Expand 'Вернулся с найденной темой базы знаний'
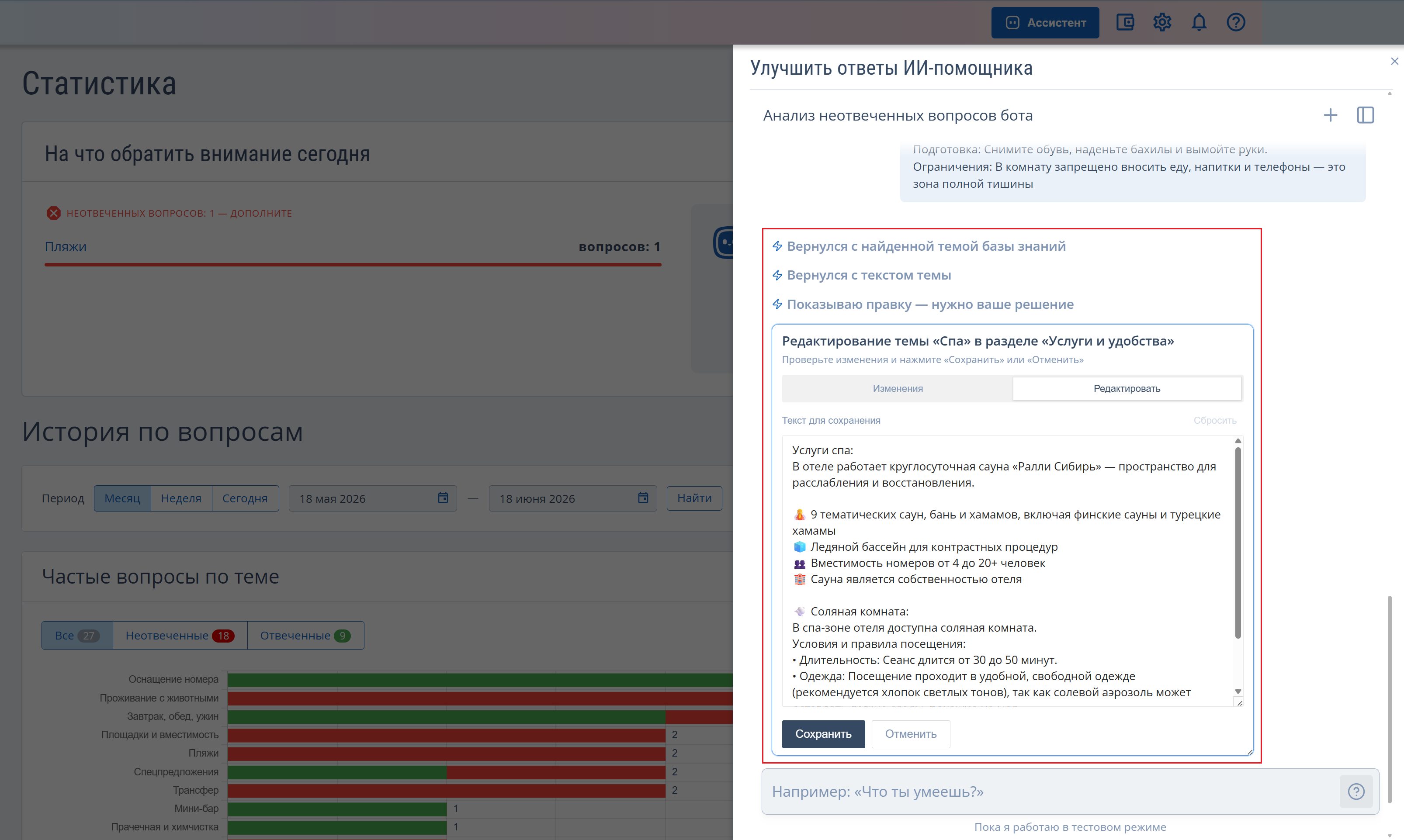The height and width of the screenshot is (840, 1404). point(919,246)
